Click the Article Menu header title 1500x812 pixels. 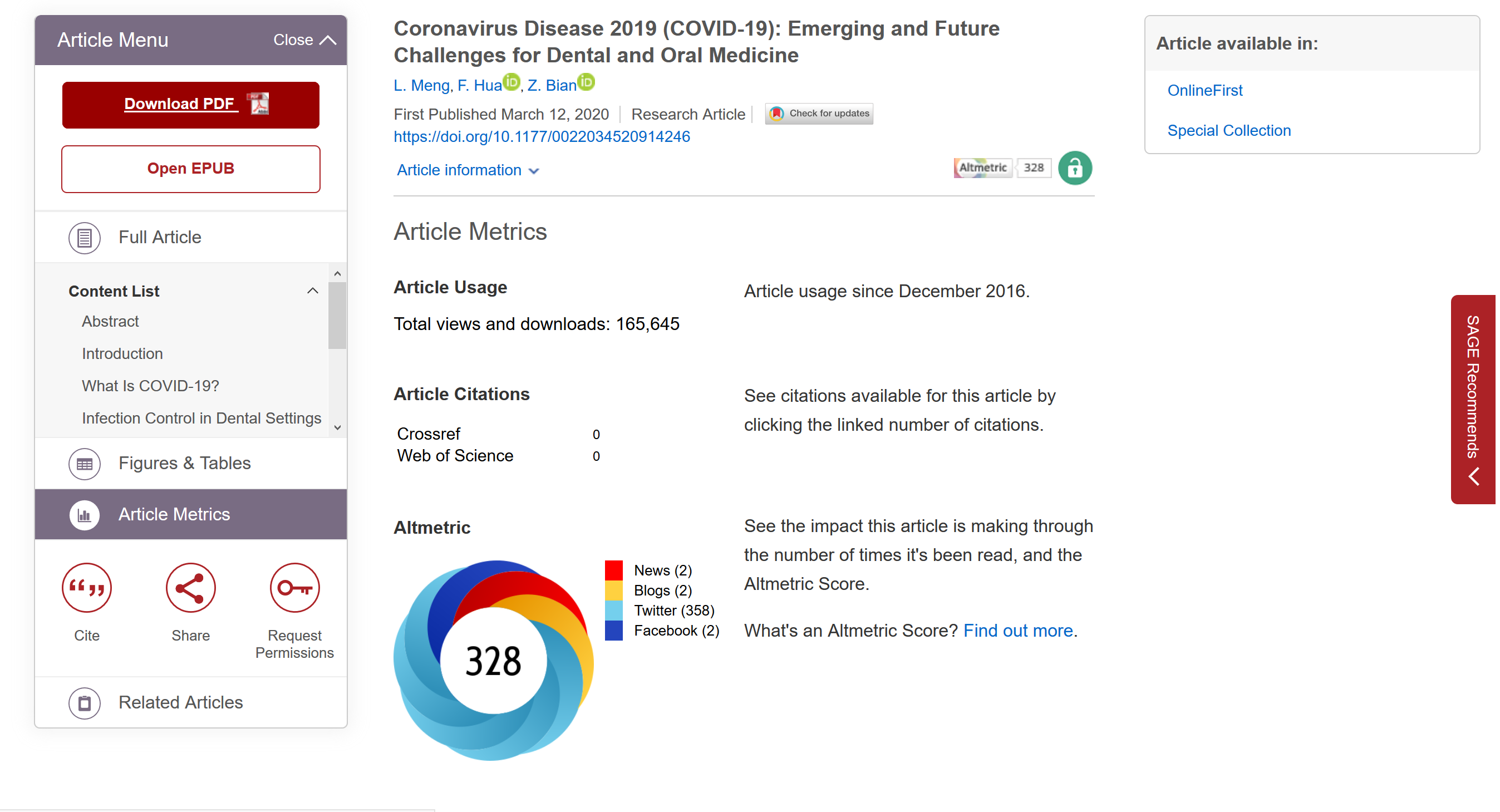(112, 40)
